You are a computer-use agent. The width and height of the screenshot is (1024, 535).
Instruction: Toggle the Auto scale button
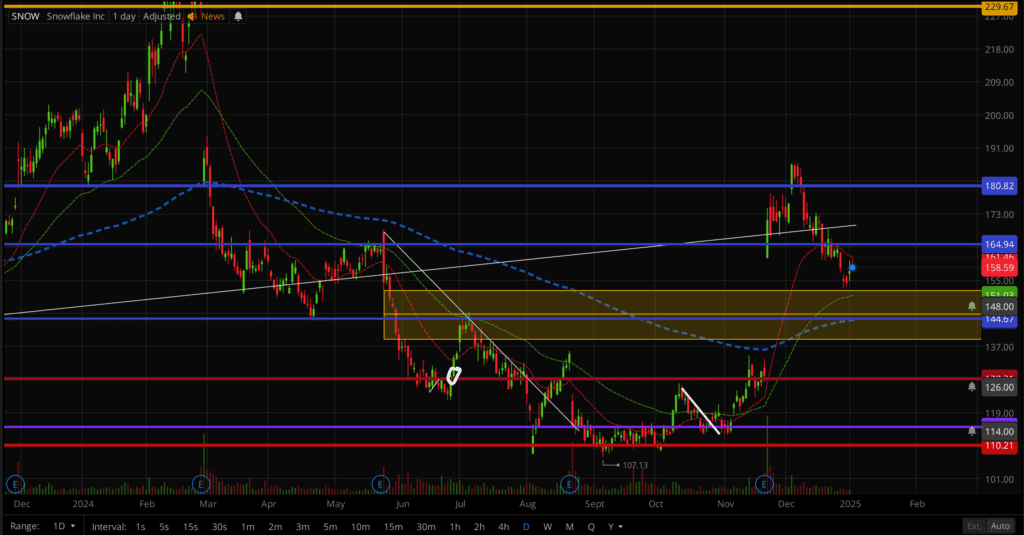1000,526
